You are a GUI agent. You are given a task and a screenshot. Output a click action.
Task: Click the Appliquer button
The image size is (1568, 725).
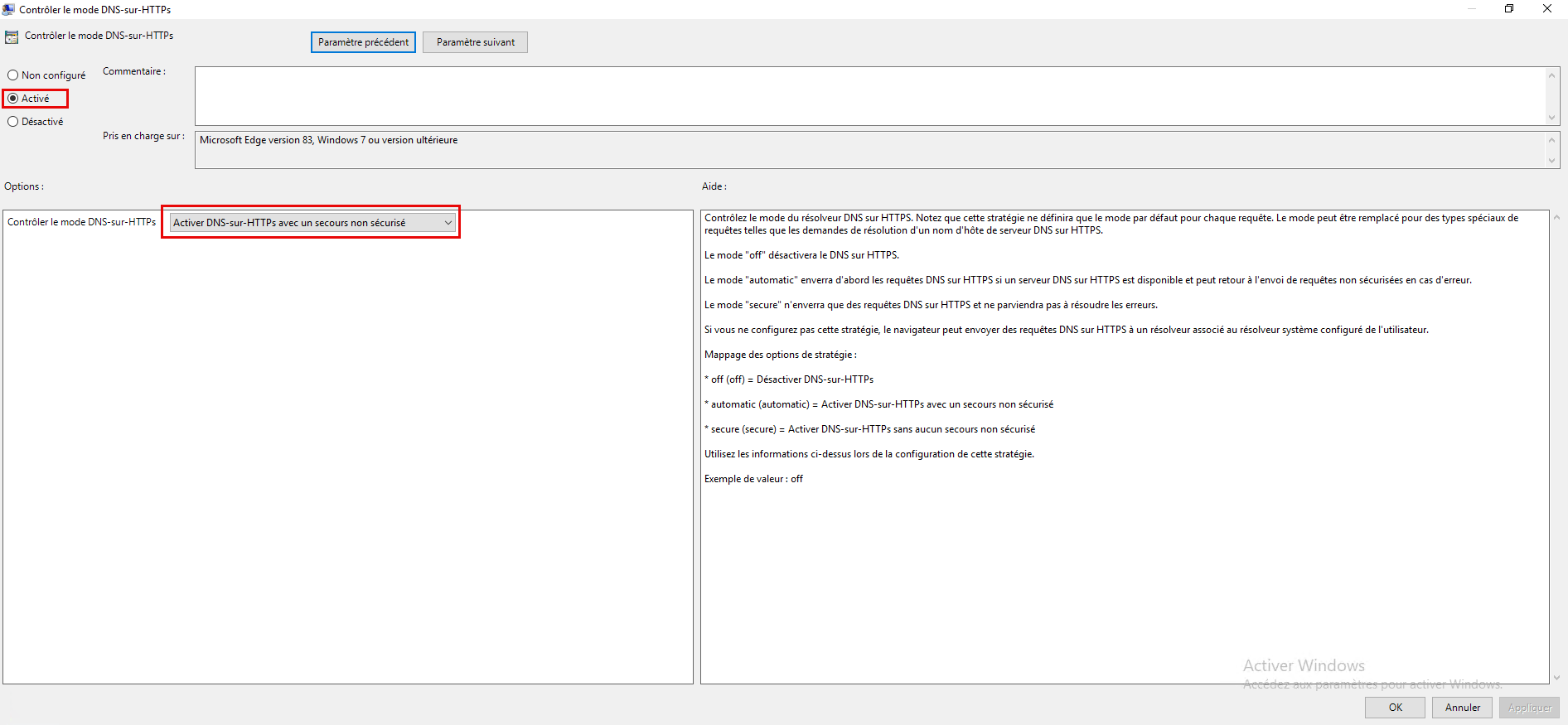[x=1529, y=708]
